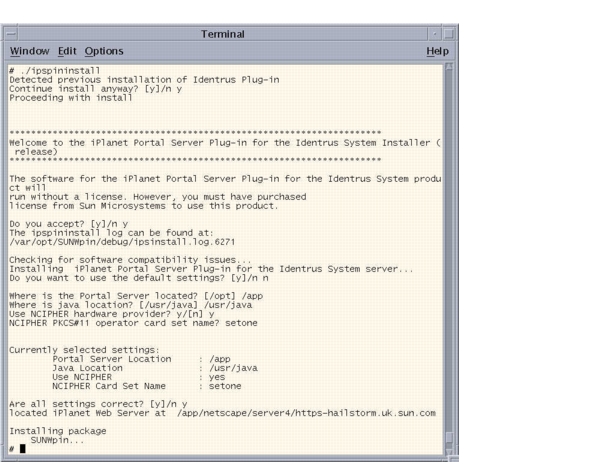Click 'Currently selected settings:' line
The height and width of the screenshot is (465, 610).
(84, 350)
